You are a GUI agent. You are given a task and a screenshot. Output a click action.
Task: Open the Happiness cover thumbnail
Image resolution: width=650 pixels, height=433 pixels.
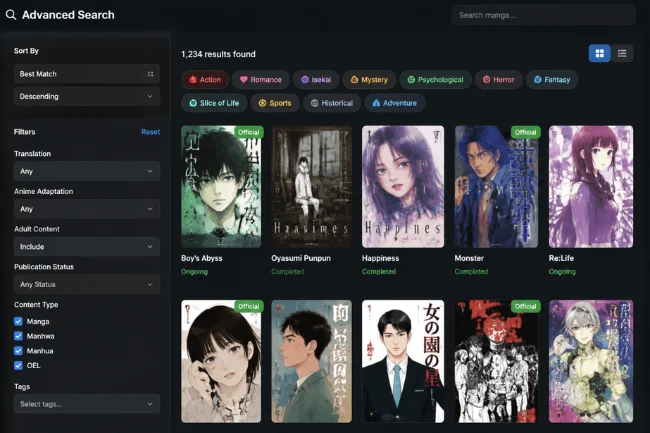[x=403, y=187]
